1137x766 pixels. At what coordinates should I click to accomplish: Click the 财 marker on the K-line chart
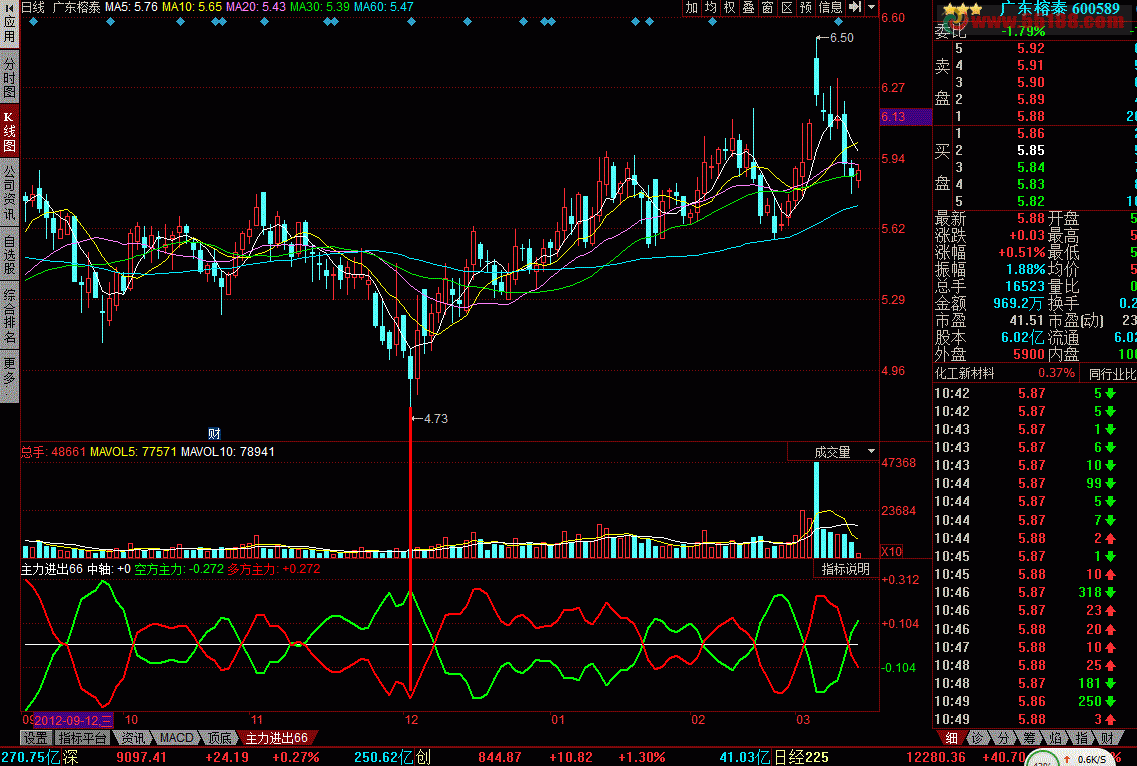(214, 434)
